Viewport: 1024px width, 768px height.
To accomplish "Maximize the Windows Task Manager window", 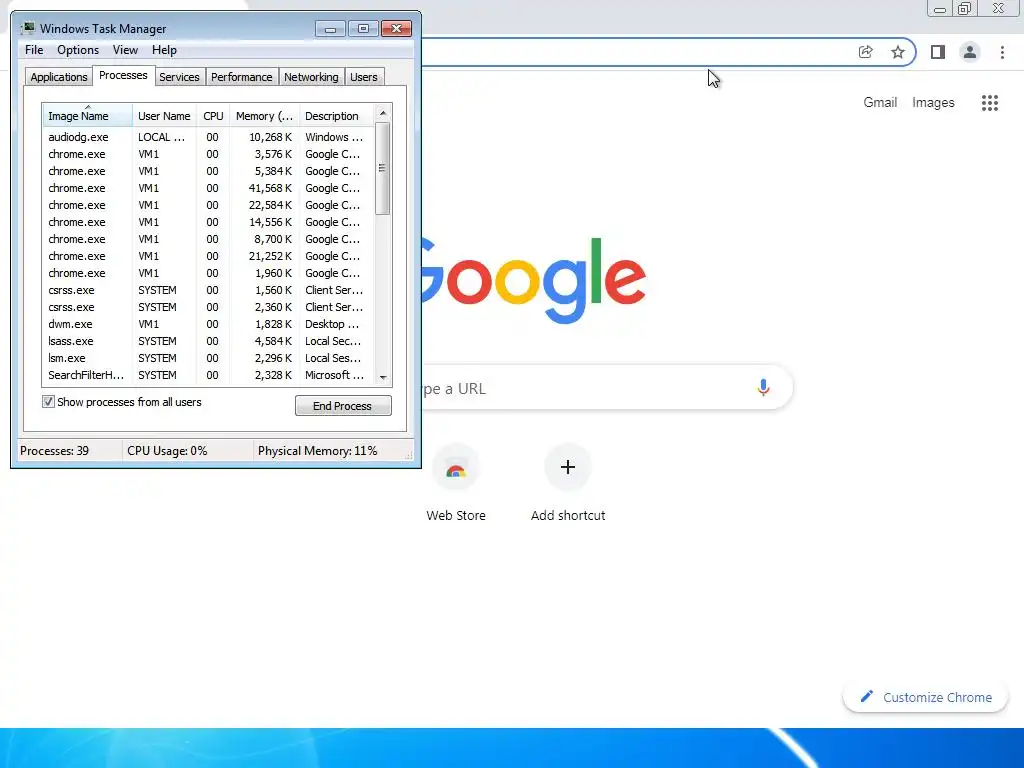I will tap(364, 29).
